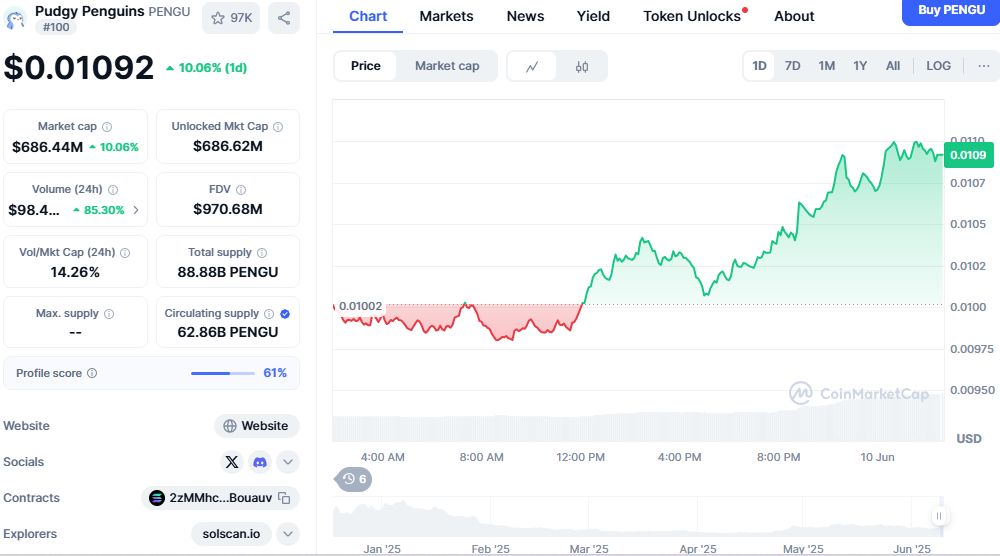Open the Website link button
This screenshot has width=1000, height=556.
pyautogui.click(x=256, y=426)
